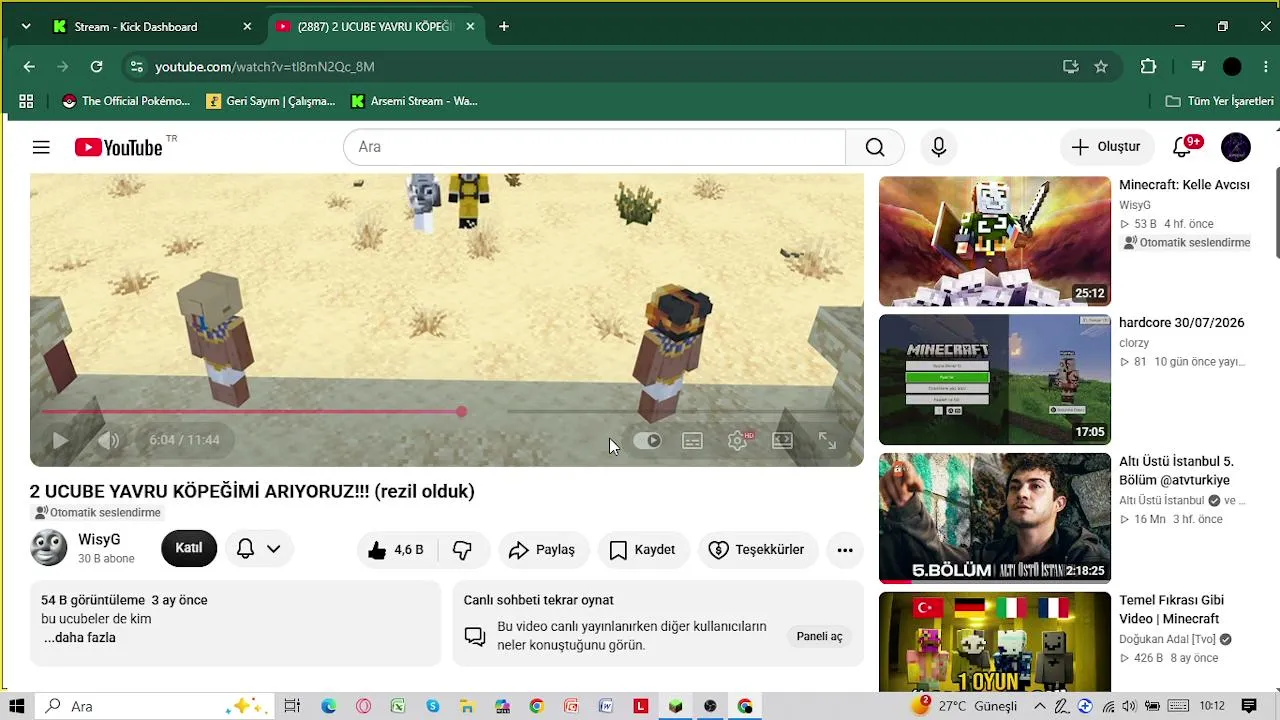Screen dimensions: 1280x720
Task: Open the 'Temel Fıkrası Gibi Video' title link
Action: pyautogui.click(x=1172, y=610)
